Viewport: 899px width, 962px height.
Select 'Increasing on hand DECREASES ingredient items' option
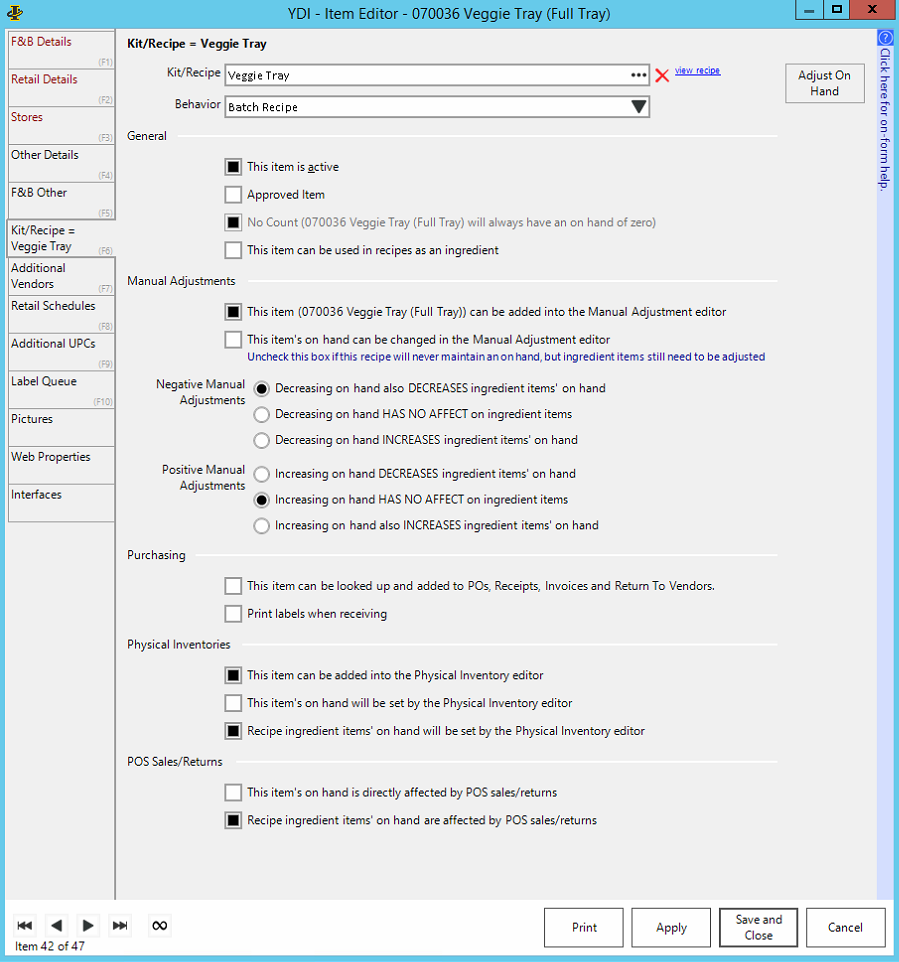261,474
